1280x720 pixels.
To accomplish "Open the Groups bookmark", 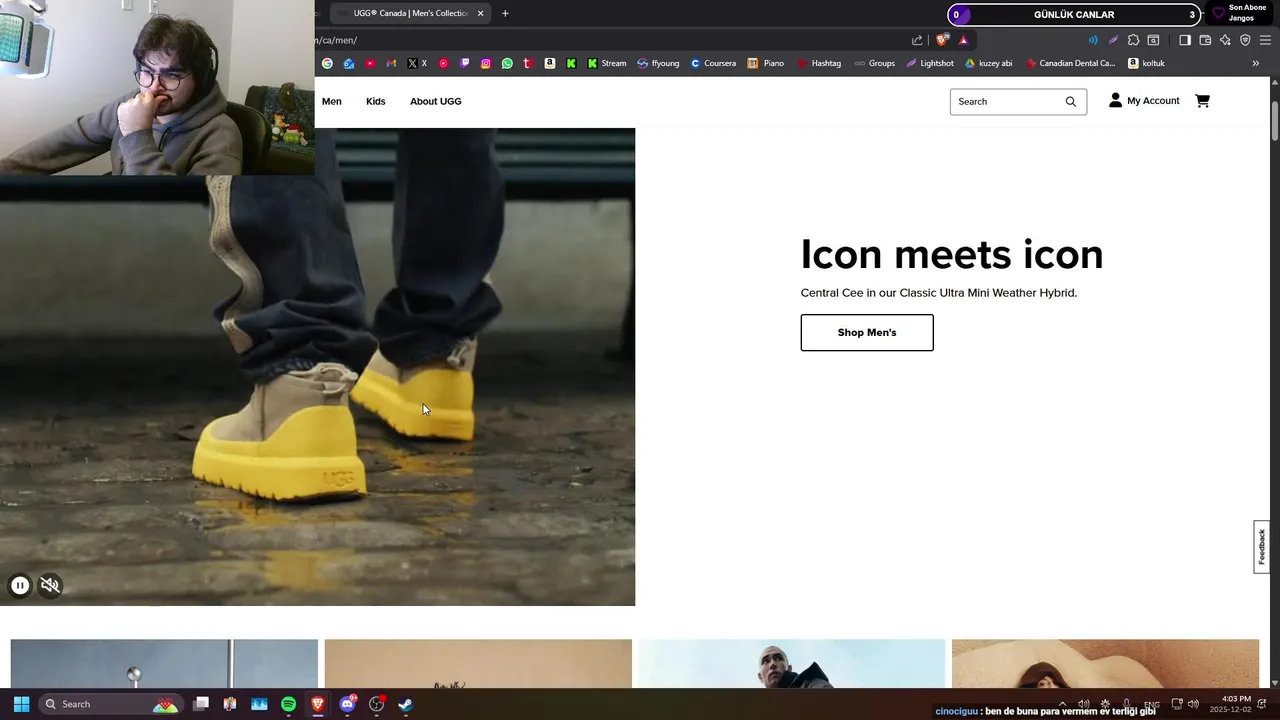I will point(875,63).
